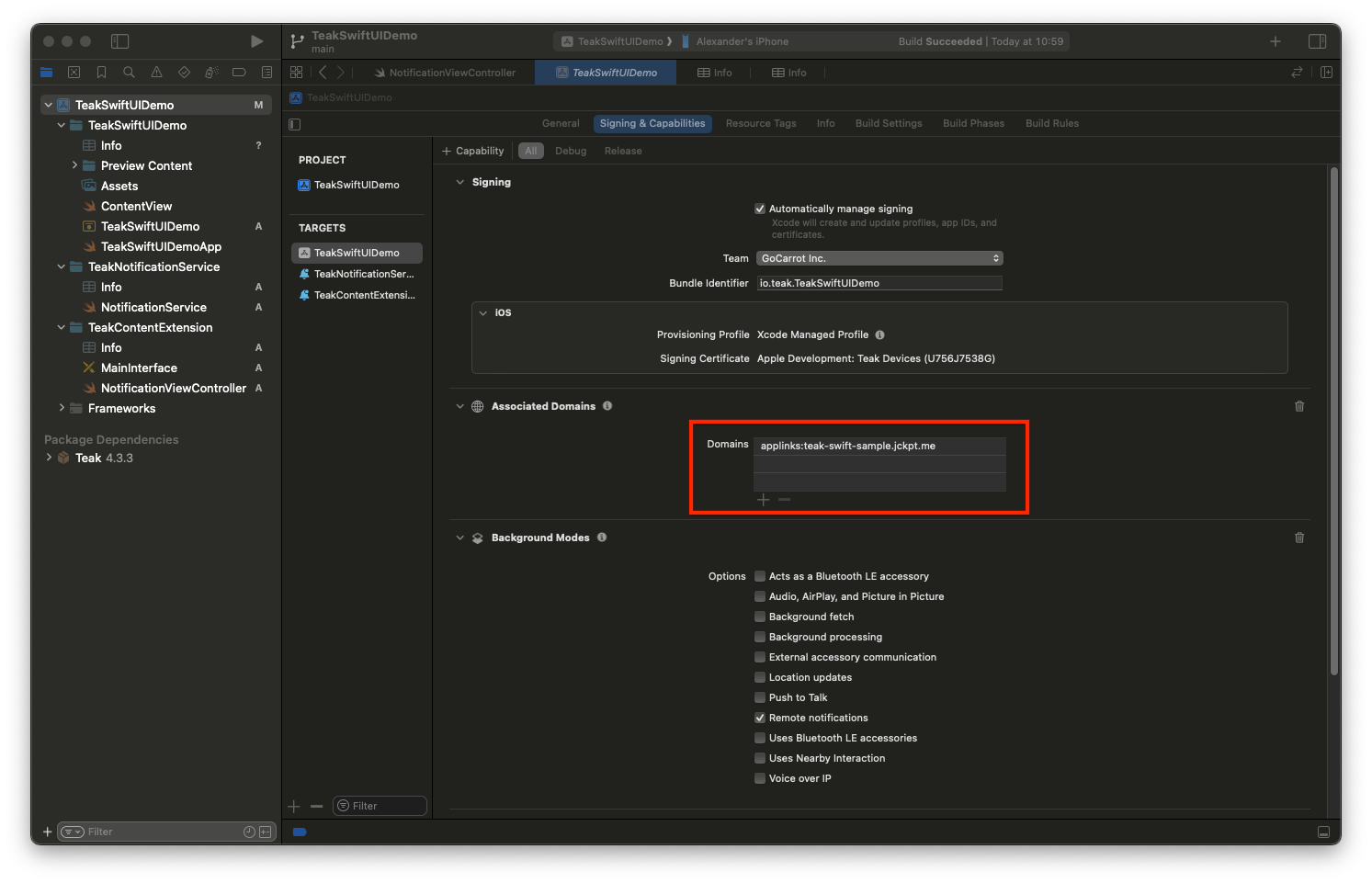Viewport: 1372px width, 883px height.
Task: Delete the Associated Domains capability
Action: pos(1299,406)
